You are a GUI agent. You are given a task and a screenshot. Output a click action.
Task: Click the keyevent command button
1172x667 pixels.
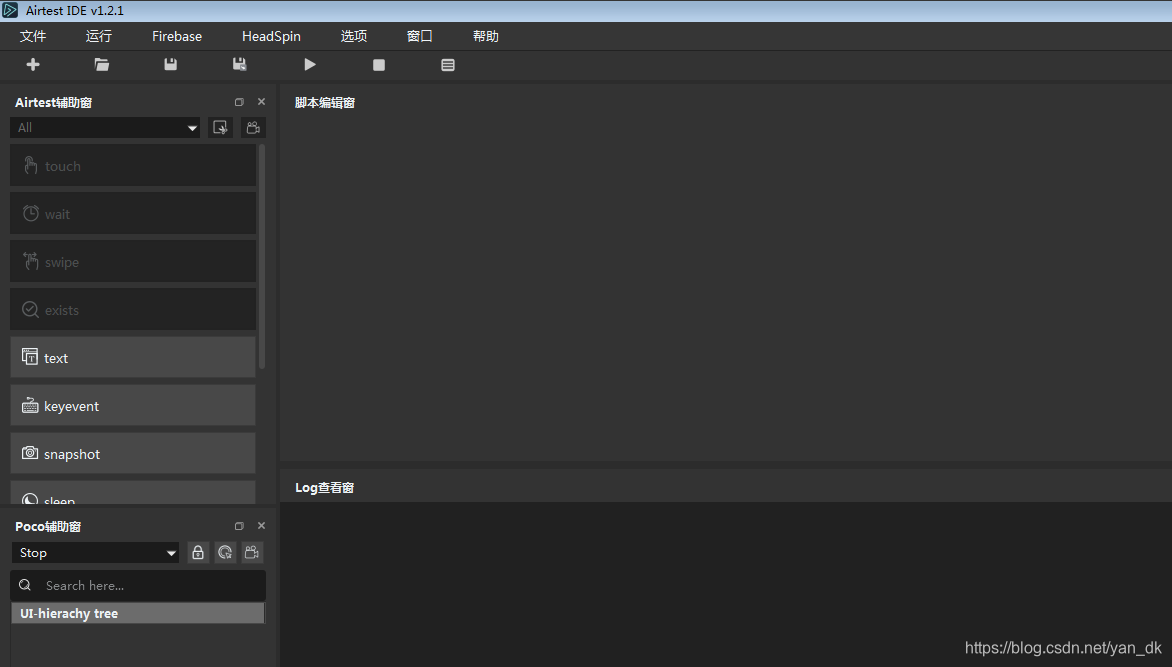coord(133,405)
